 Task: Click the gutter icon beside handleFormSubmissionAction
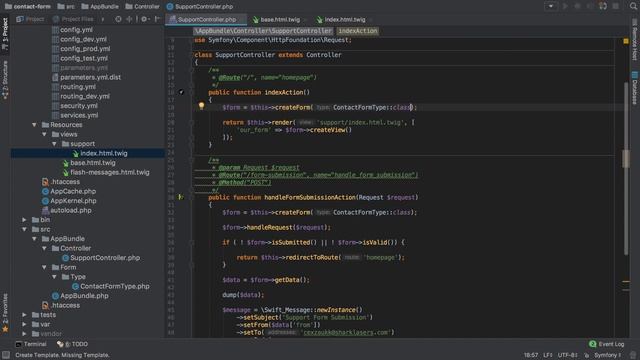pyautogui.click(x=180, y=197)
